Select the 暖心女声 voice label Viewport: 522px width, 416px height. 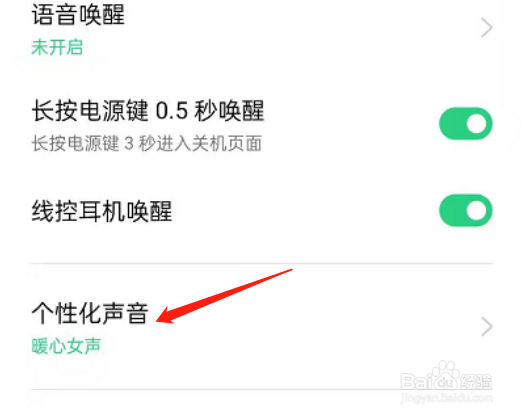click(66, 346)
